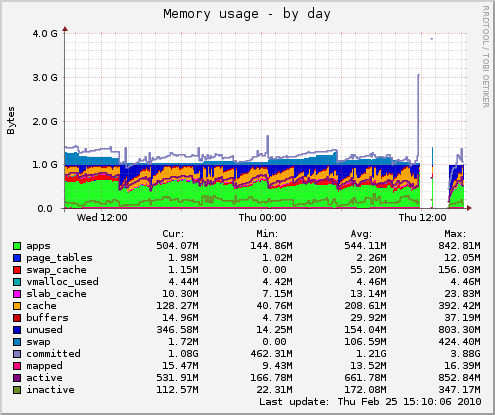
Task: Click the green apps legend swatch
Action: point(17,246)
